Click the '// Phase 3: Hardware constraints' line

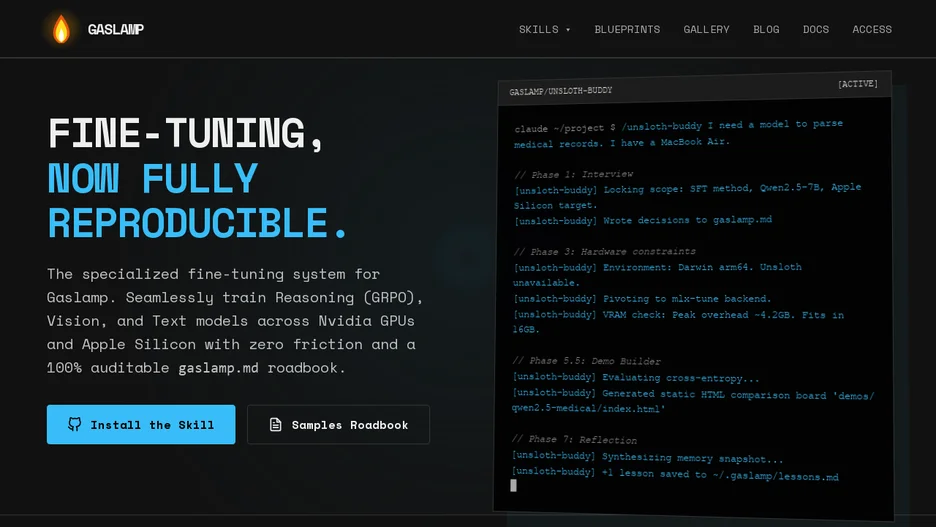pos(605,251)
